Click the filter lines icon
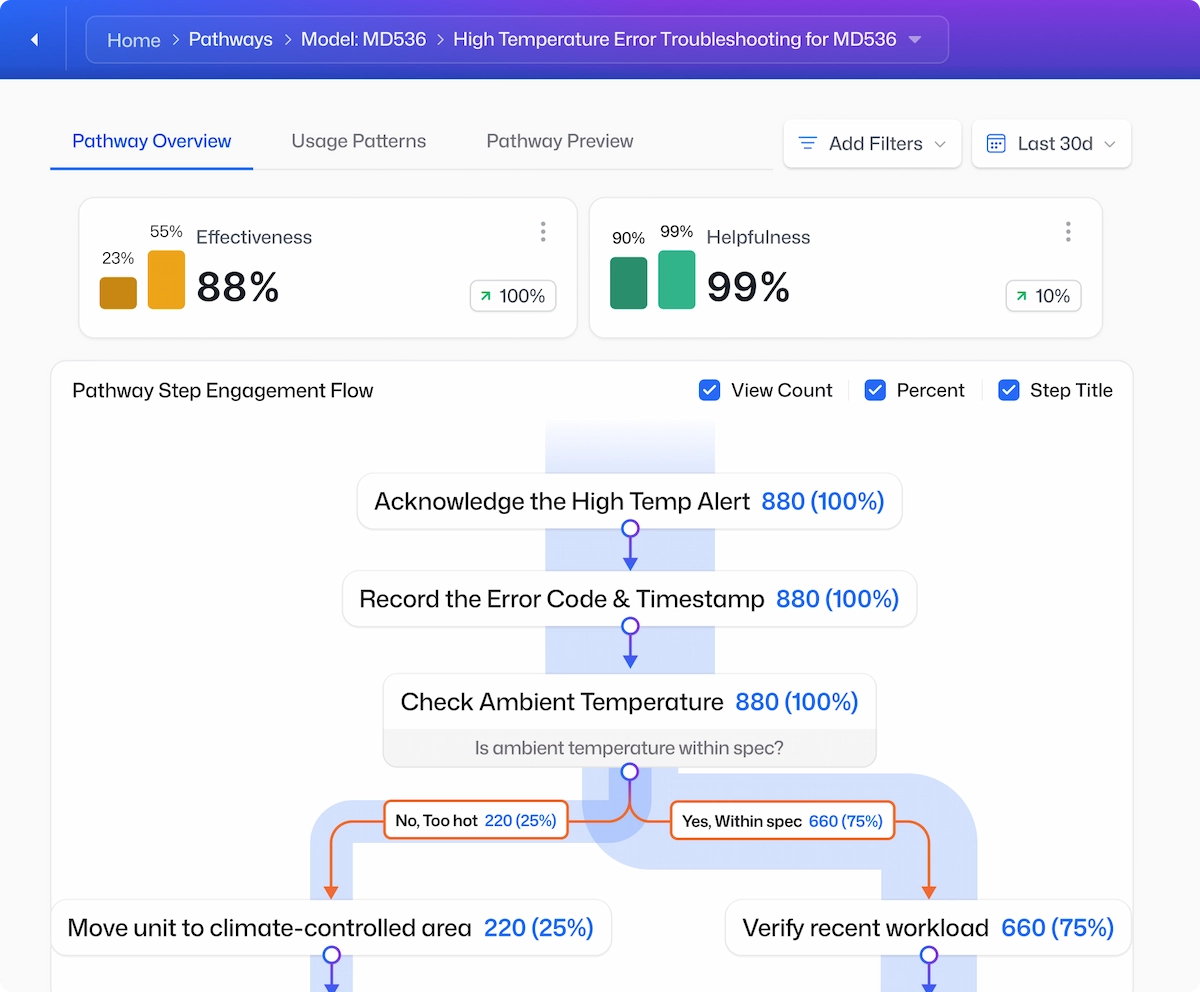The image size is (1200, 992). (x=808, y=144)
